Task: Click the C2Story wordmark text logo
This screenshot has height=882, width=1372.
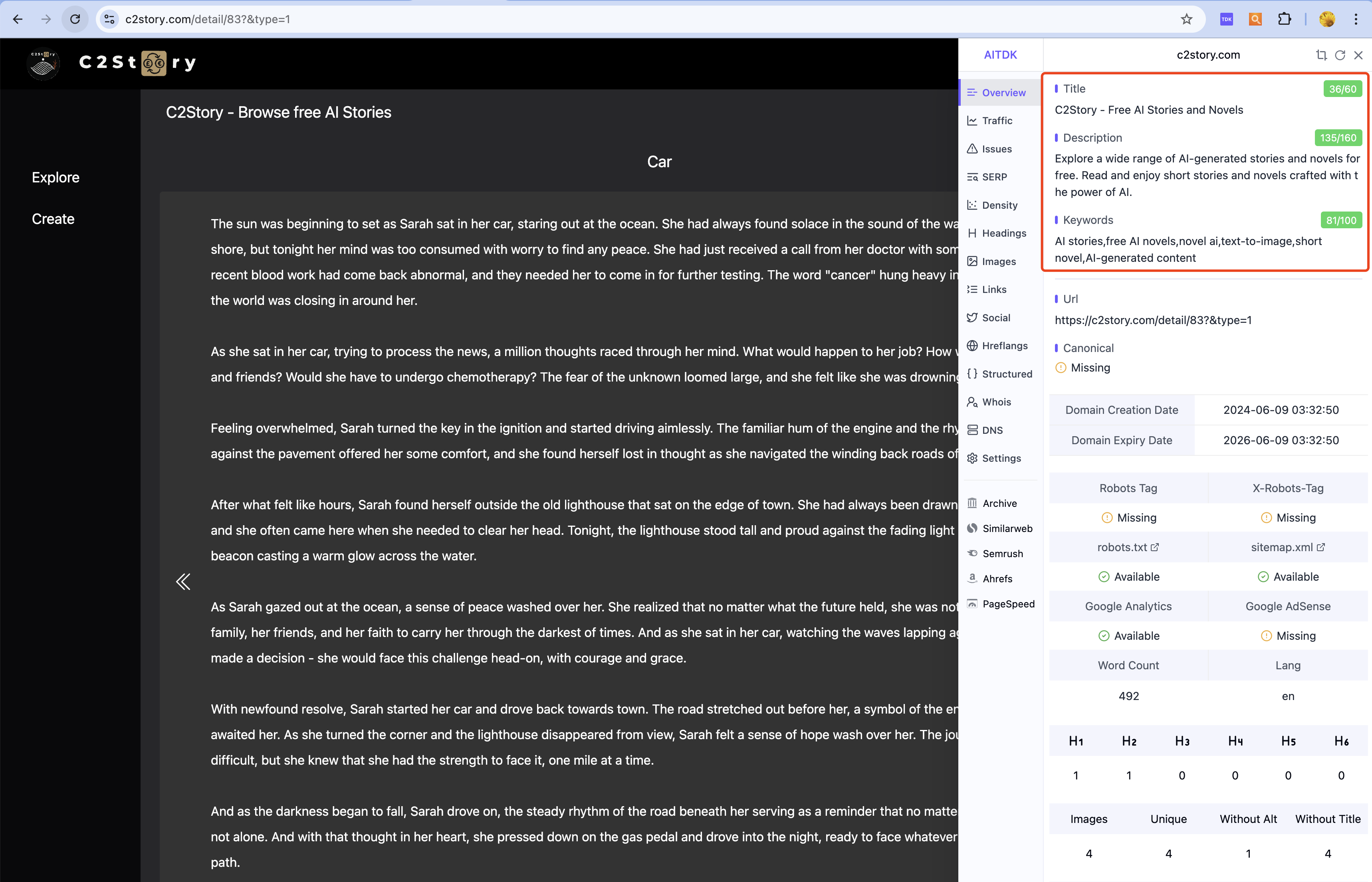Action: [x=137, y=62]
